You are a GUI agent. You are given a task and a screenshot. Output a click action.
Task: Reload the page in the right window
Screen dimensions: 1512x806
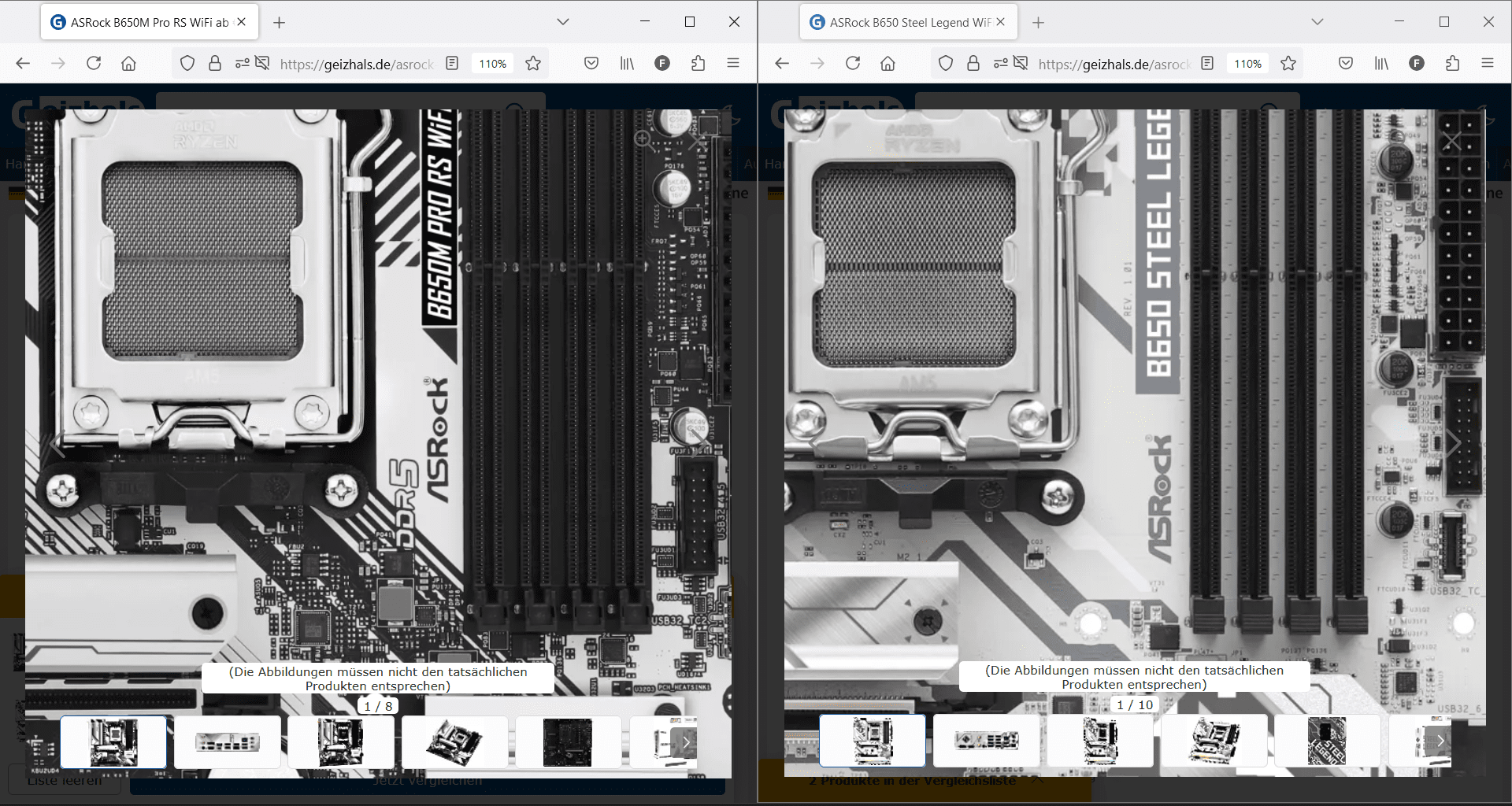[853, 64]
